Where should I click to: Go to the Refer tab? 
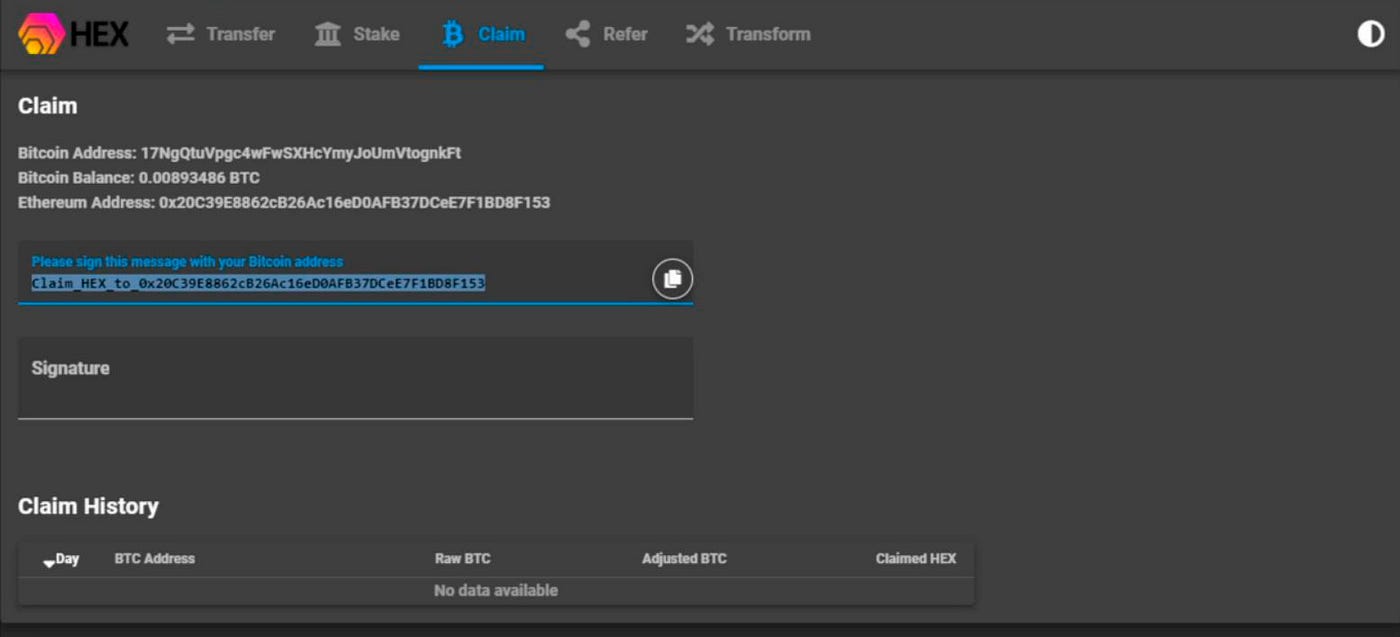pos(606,34)
